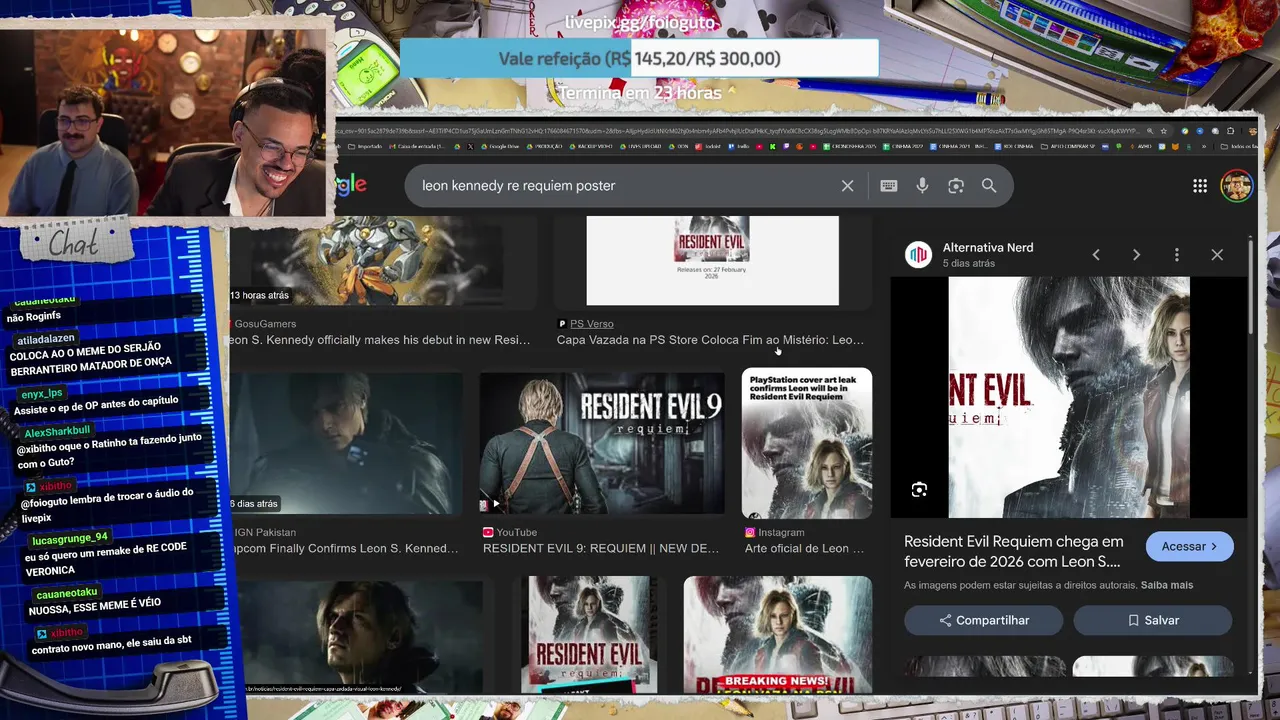Open the YouTube RESIDENT EVIL 9: REQUIEM result title
This screenshot has width=1280, height=720.
pyautogui.click(x=601, y=548)
